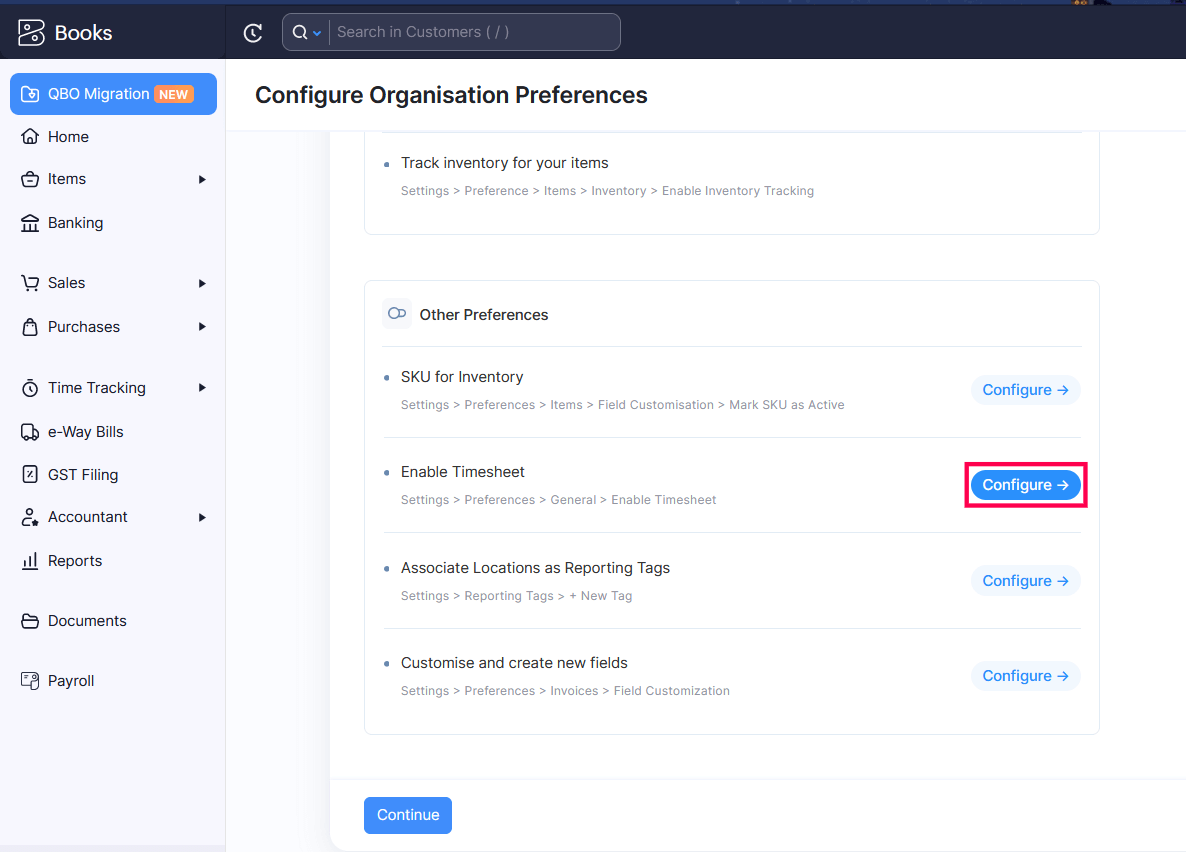Screen dimensions: 1186x852
Task: Click the Banking building icon
Action: (x=30, y=223)
